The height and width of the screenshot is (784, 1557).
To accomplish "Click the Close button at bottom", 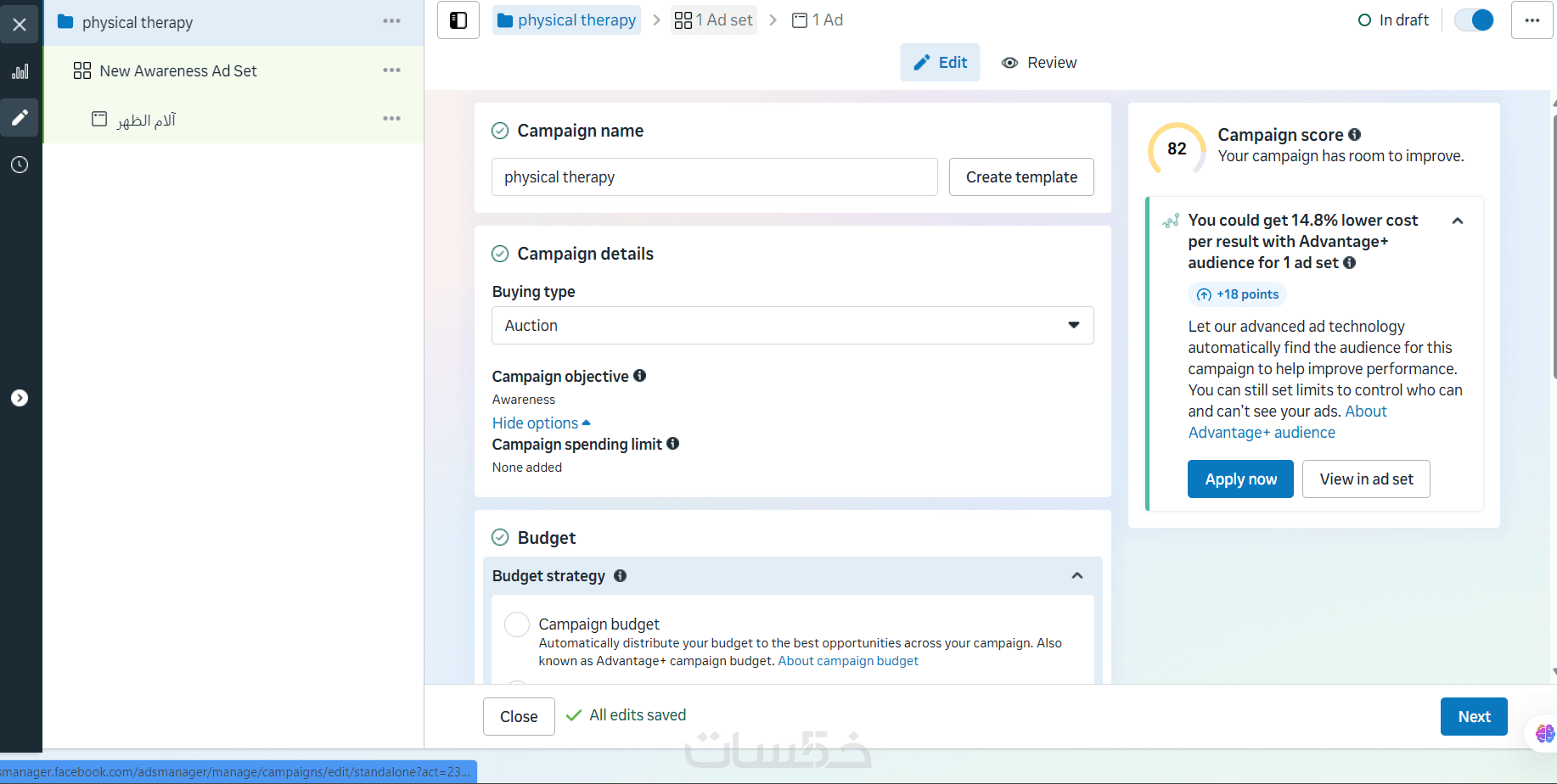I will pyautogui.click(x=519, y=717).
